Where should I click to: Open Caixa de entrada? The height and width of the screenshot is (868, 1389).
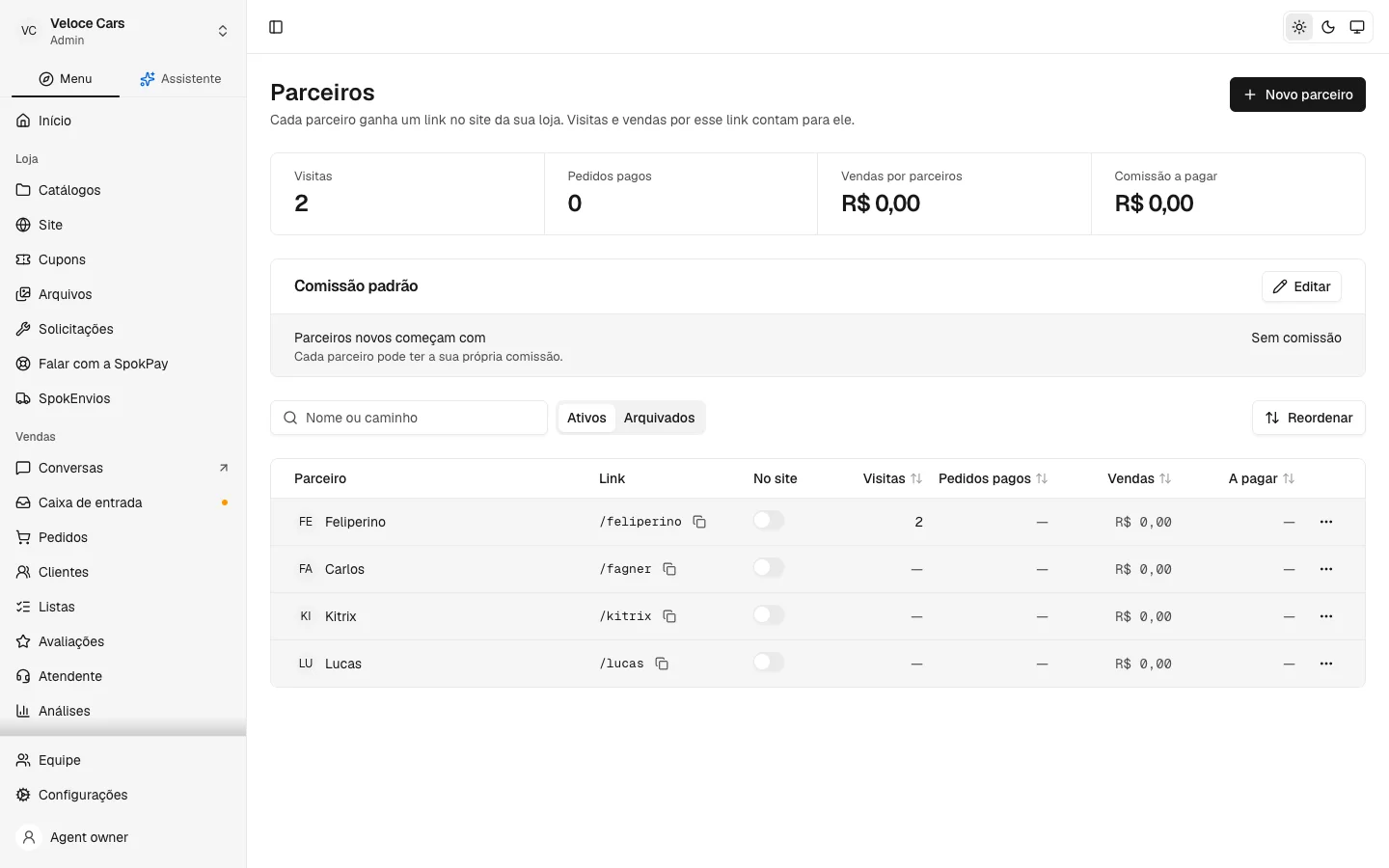123,502
